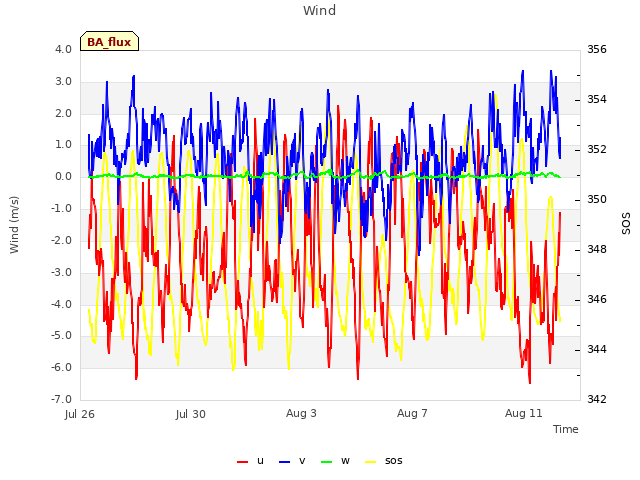The height and width of the screenshot is (480, 640).
Task: Click the 'Aug 11' date tick label
Action: (524, 413)
